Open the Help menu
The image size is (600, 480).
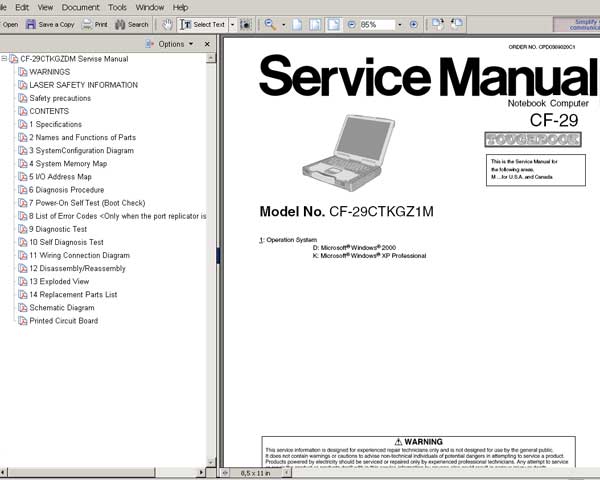(x=180, y=7)
